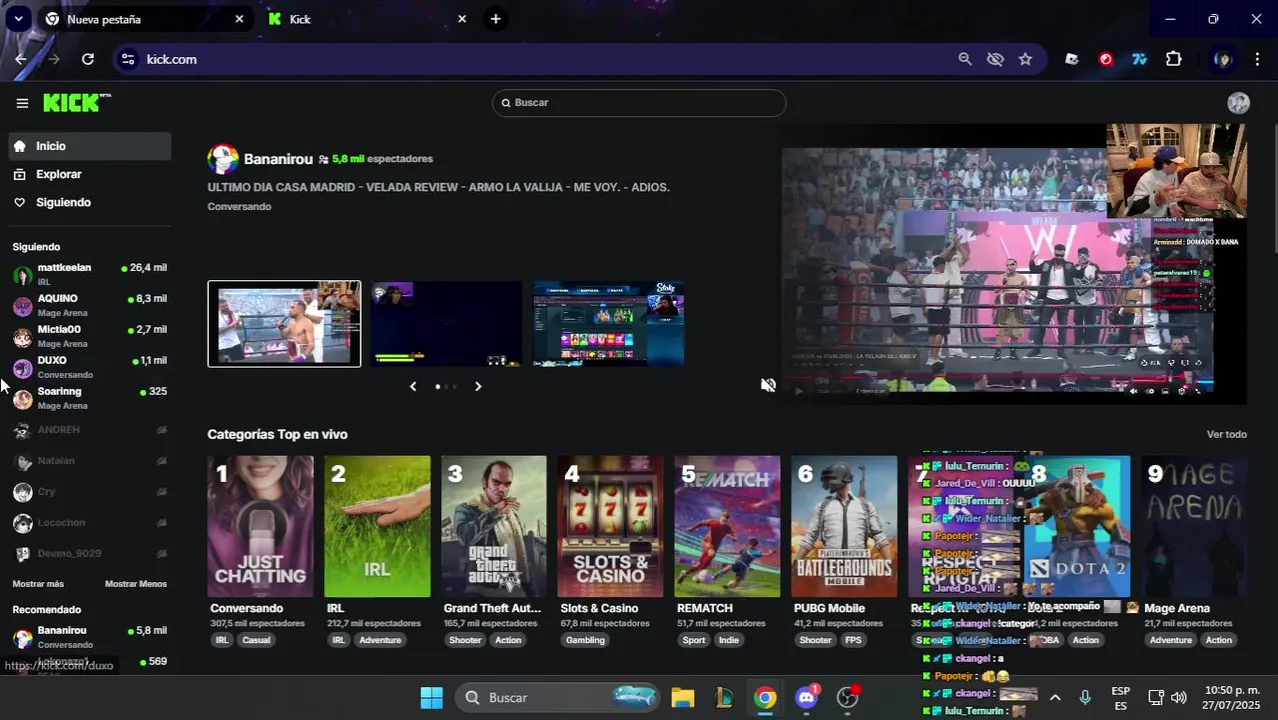Viewport: 1278px width, 720px height.
Task: Open the browser zoom magnifier icon
Action: point(965,59)
